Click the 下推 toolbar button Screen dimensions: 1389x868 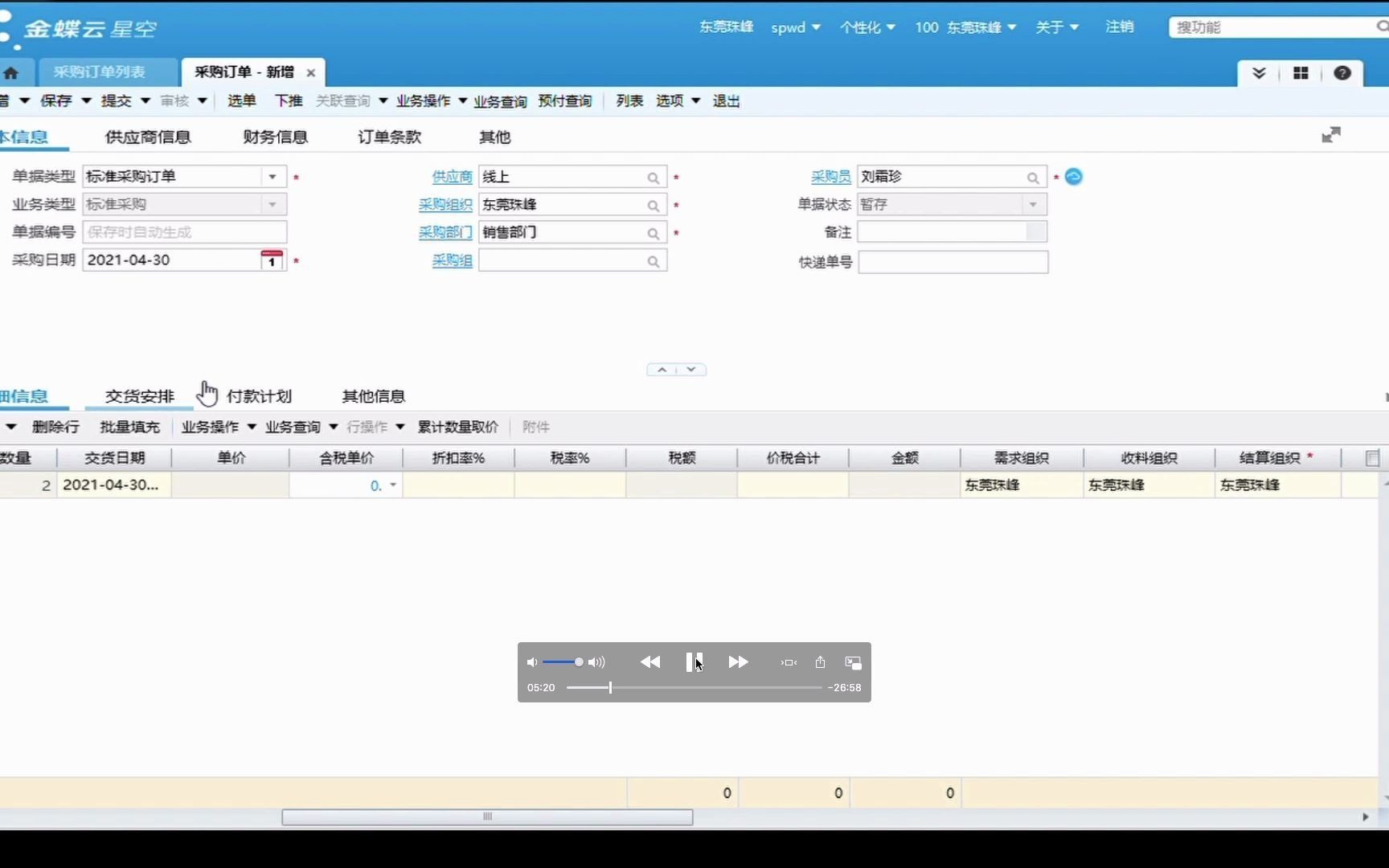[288, 100]
